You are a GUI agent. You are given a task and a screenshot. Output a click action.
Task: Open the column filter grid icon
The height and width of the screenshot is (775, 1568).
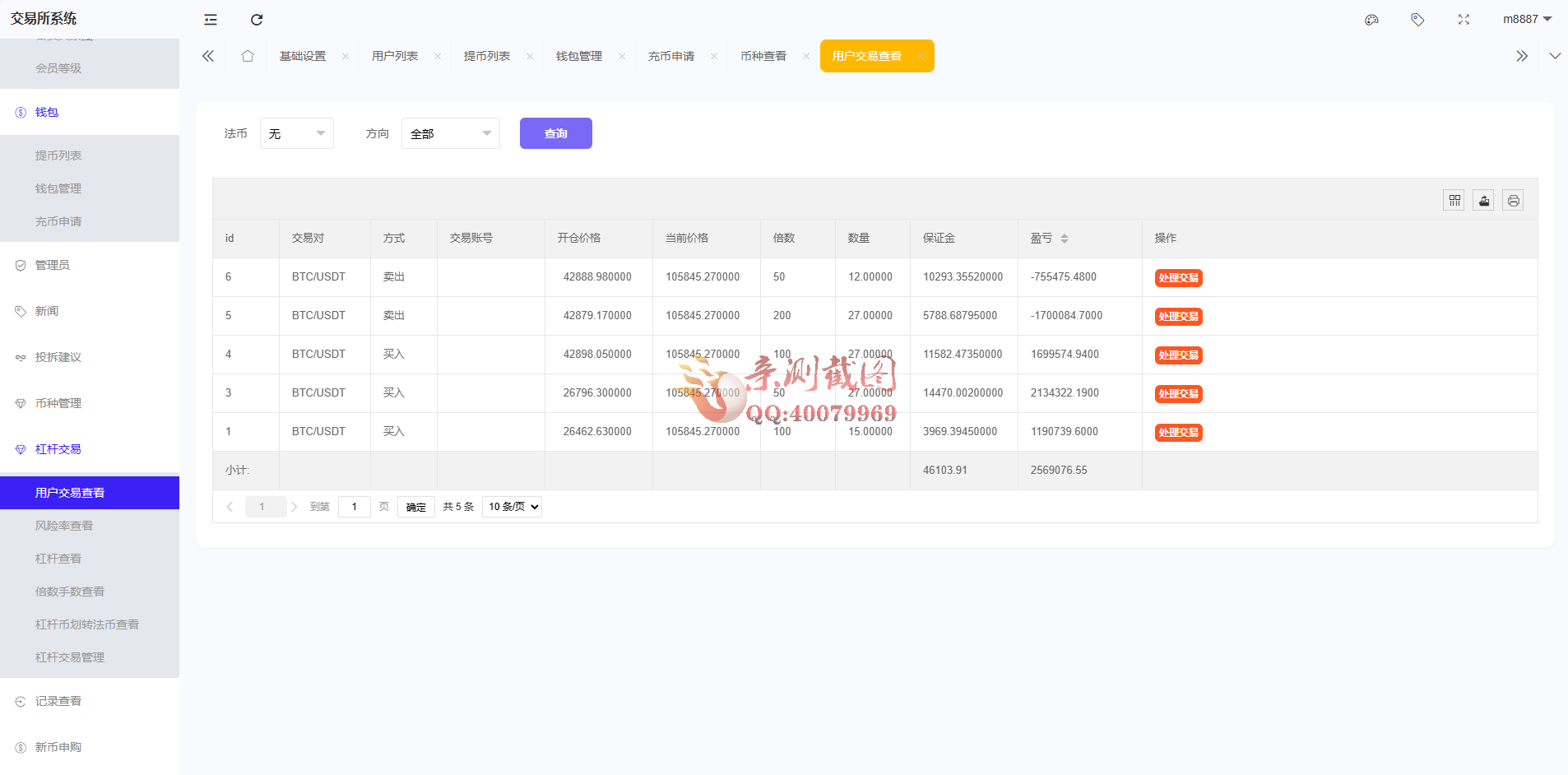pyautogui.click(x=1454, y=200)
